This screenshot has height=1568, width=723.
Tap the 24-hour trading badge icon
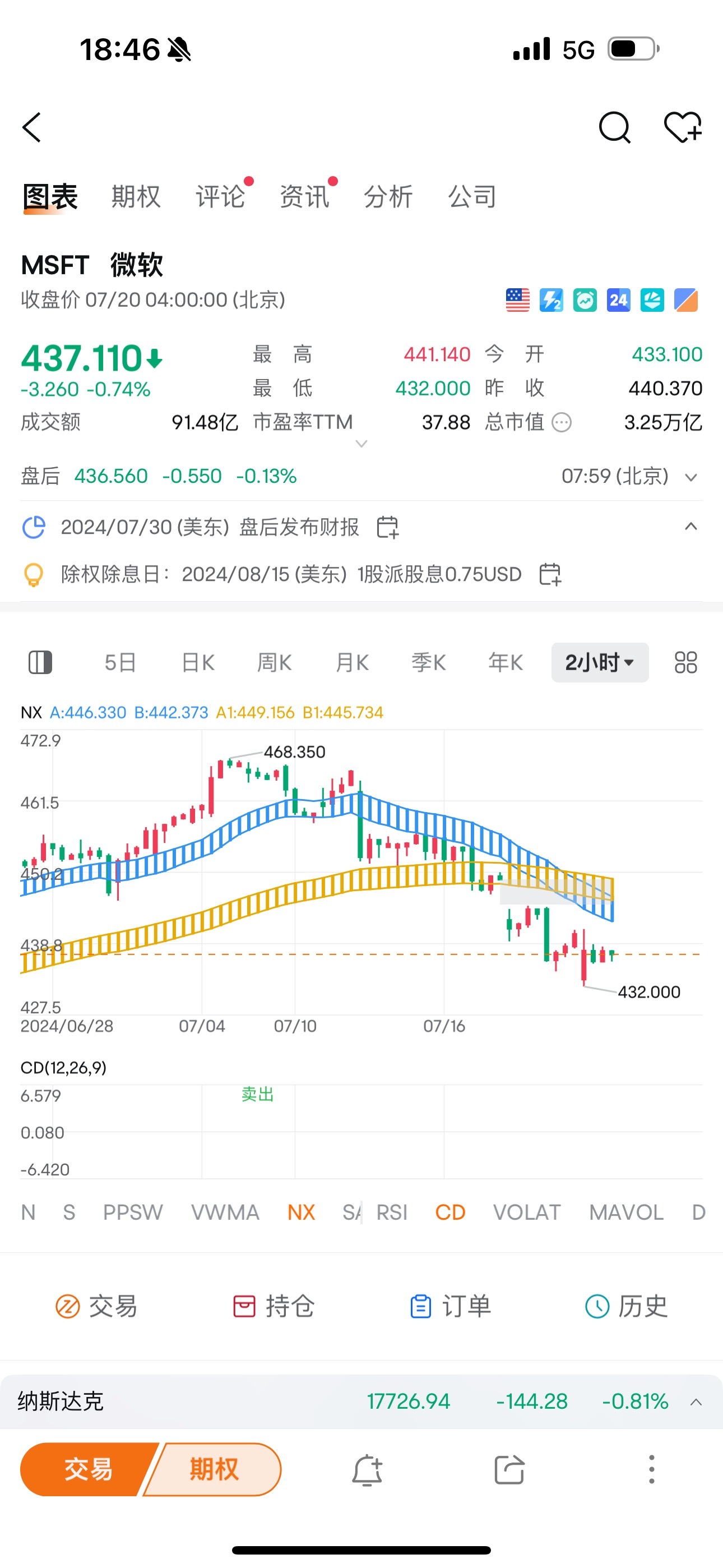tap(618, 300)
